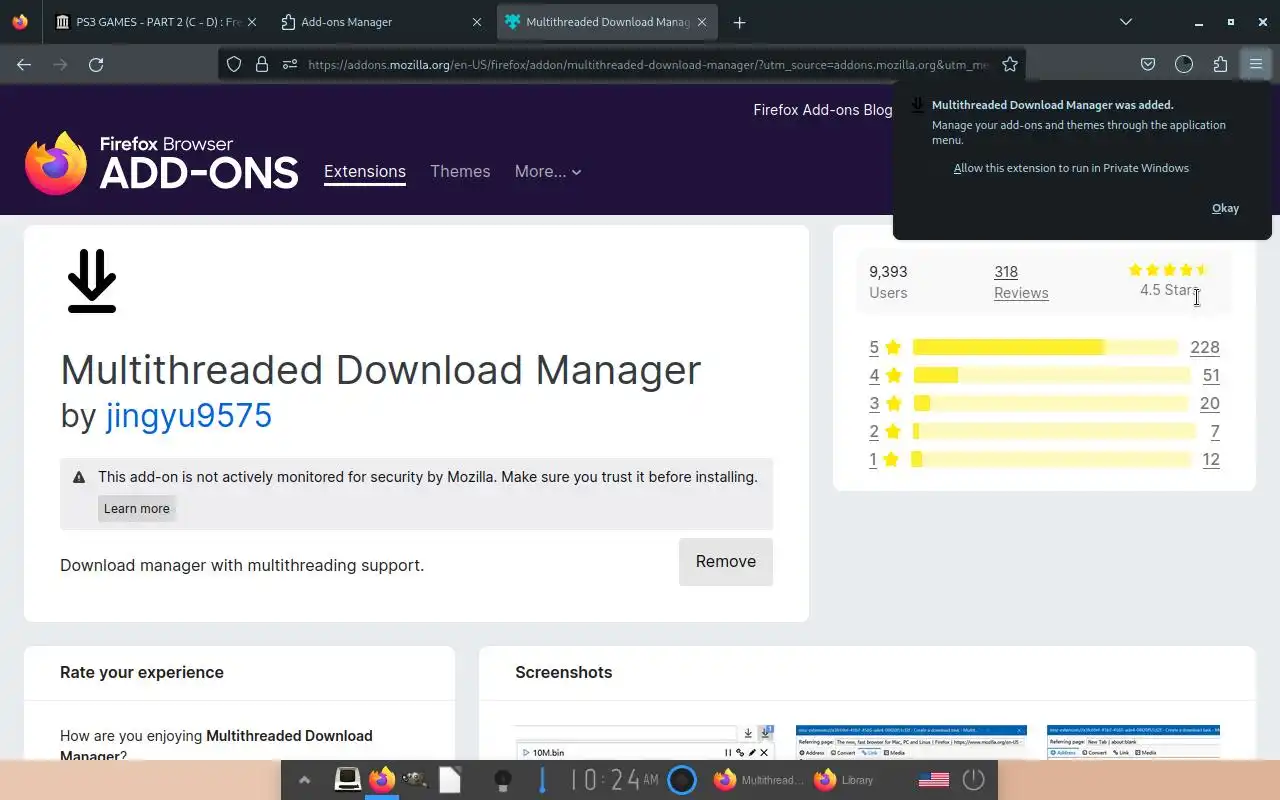
Task: Click Okay in the added notification
Action: [1225, 208]
